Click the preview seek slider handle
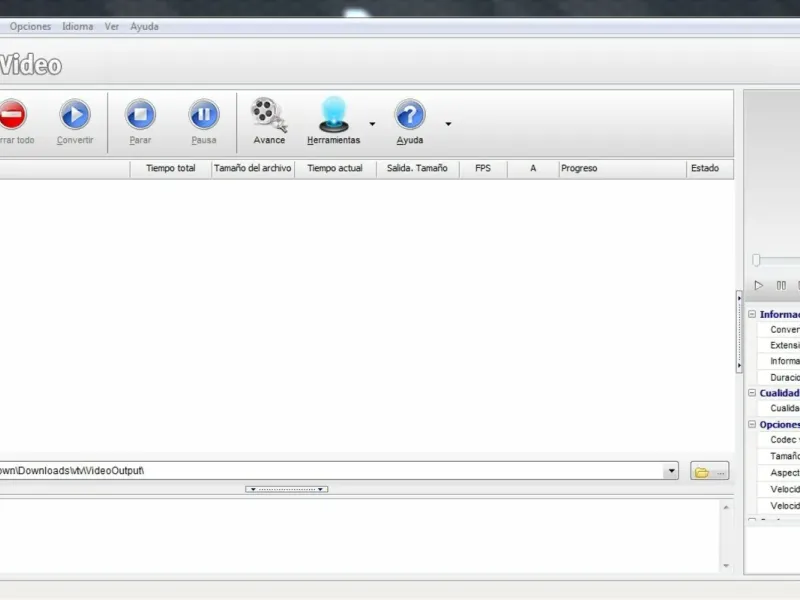800x600 pixels. [756, 260]
